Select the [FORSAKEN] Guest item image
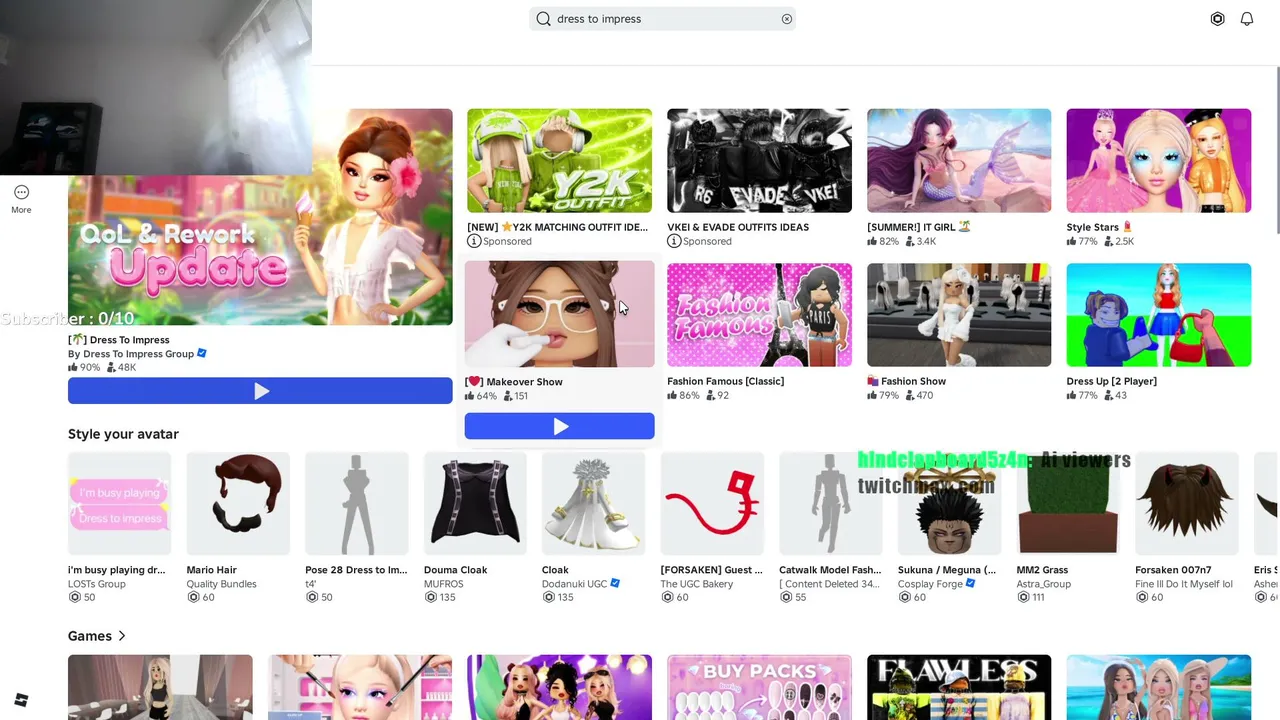The height and width of the screenshot is (720, 1280). tap(712, 504)
